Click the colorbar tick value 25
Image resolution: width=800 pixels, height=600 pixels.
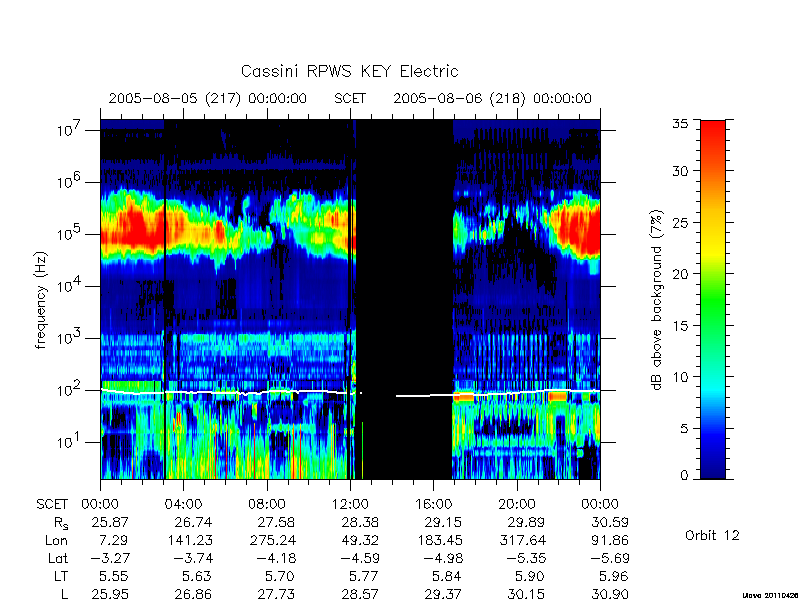pos(683,222)
